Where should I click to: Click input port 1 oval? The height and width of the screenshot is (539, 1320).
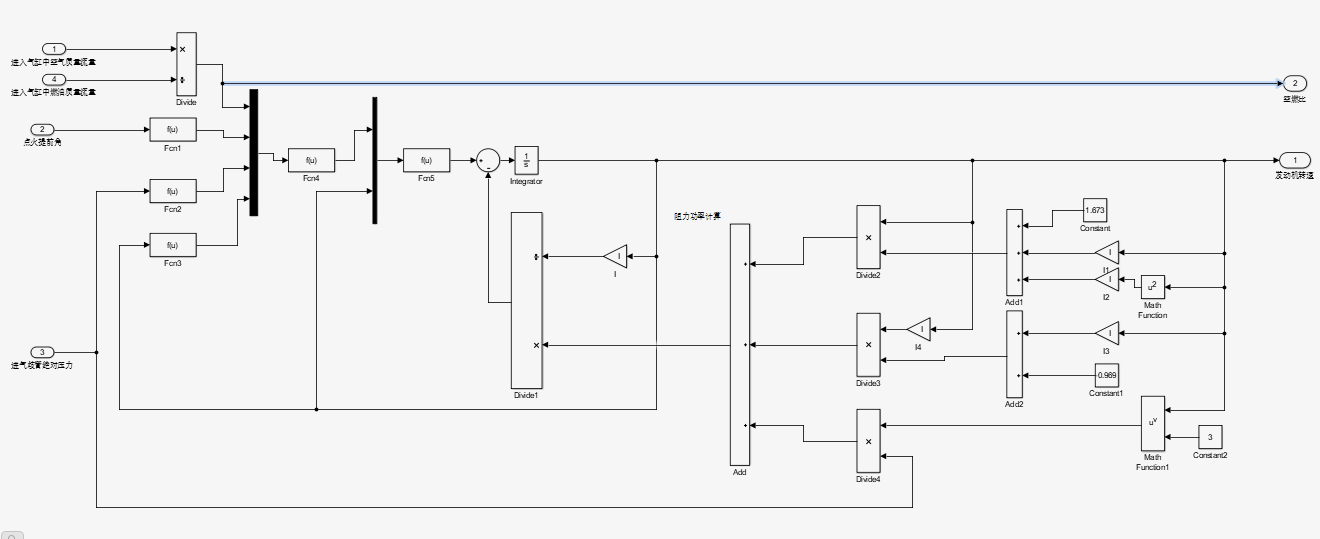click(55, 49)
